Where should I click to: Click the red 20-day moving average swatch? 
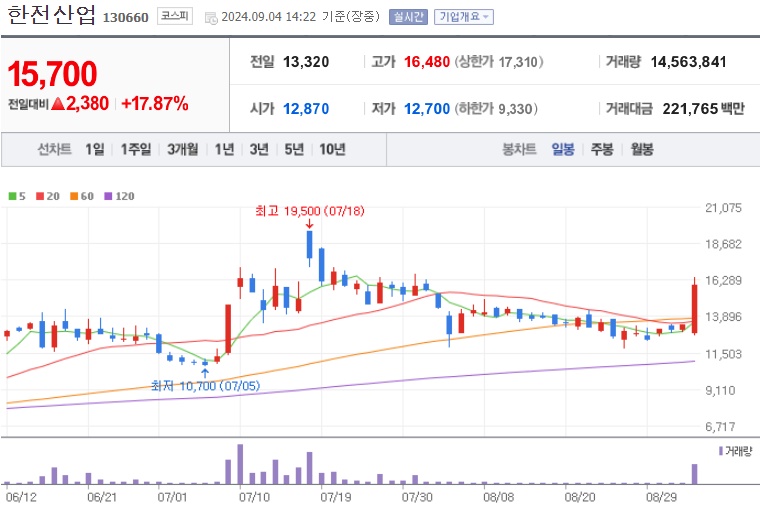(x=40, y=196)
